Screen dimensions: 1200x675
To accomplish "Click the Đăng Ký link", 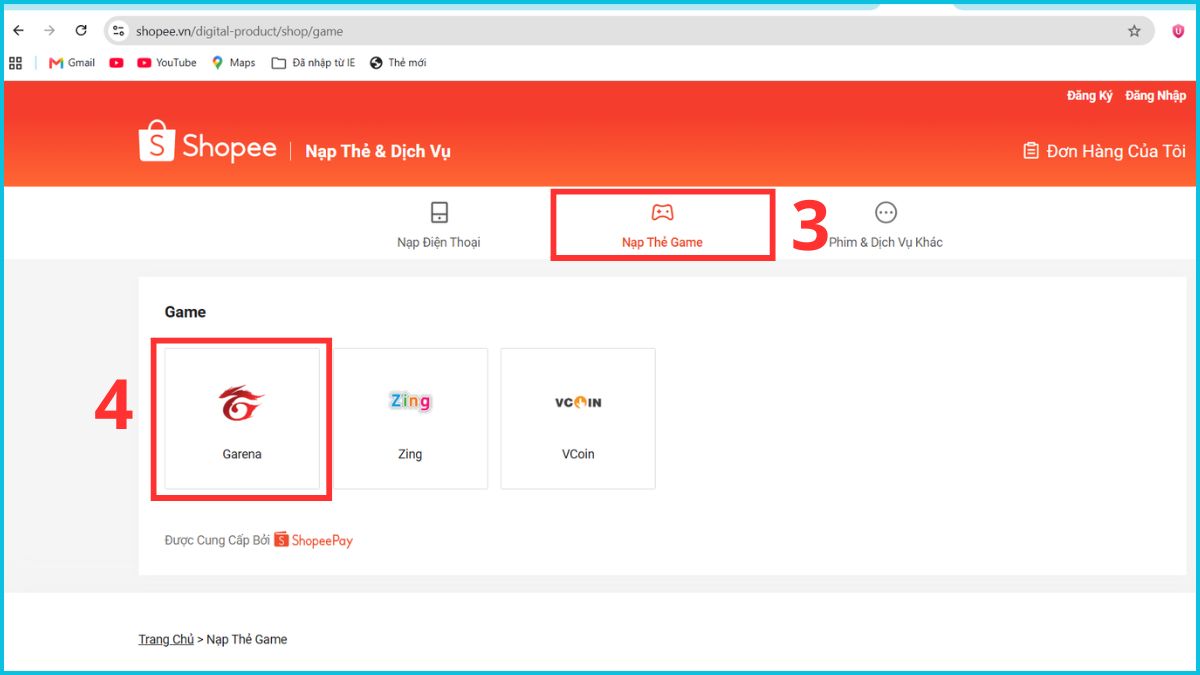I will (1090, 96).
